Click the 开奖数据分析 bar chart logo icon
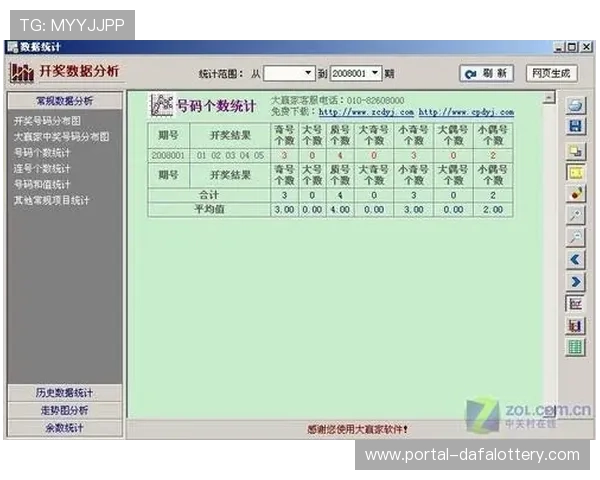 (x=21, y=72)
